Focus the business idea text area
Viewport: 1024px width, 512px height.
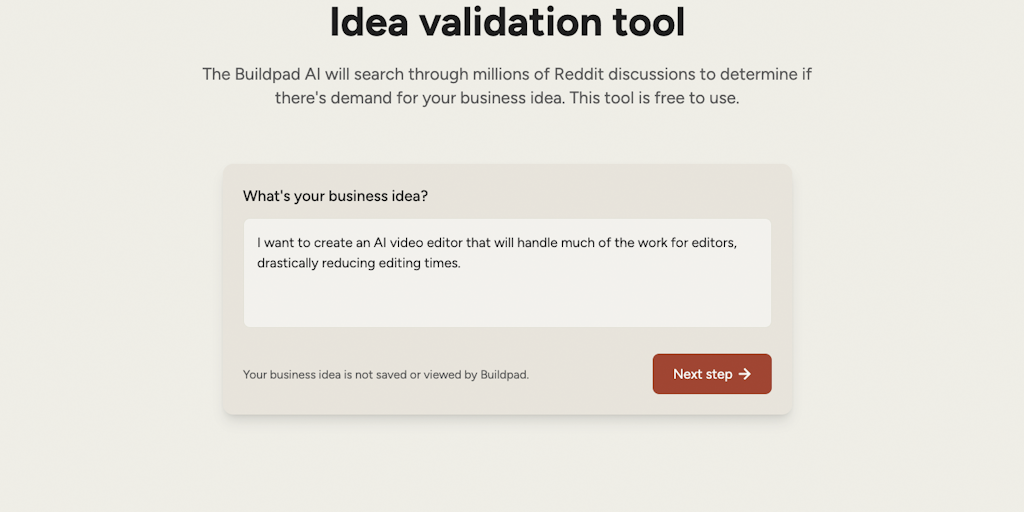(507, 273)
